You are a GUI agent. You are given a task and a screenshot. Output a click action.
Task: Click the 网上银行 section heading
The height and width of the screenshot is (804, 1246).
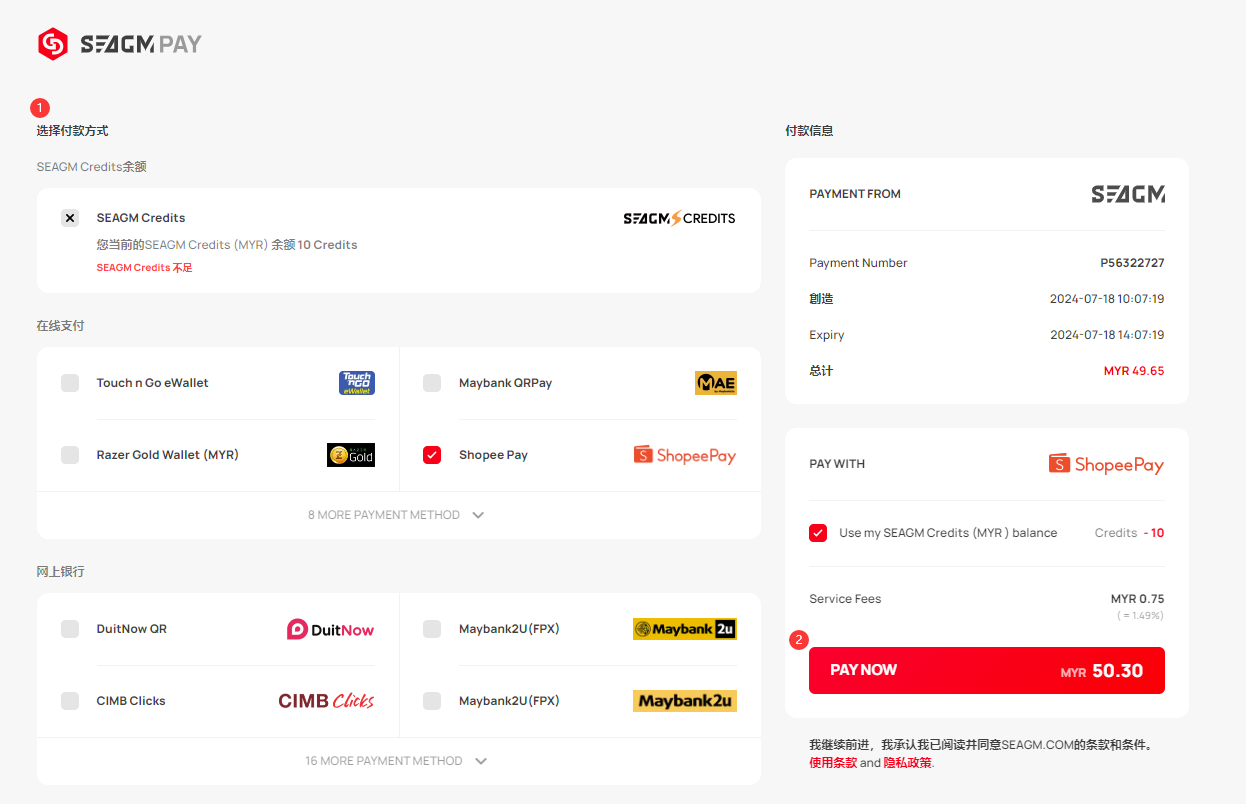pos(61,572)
